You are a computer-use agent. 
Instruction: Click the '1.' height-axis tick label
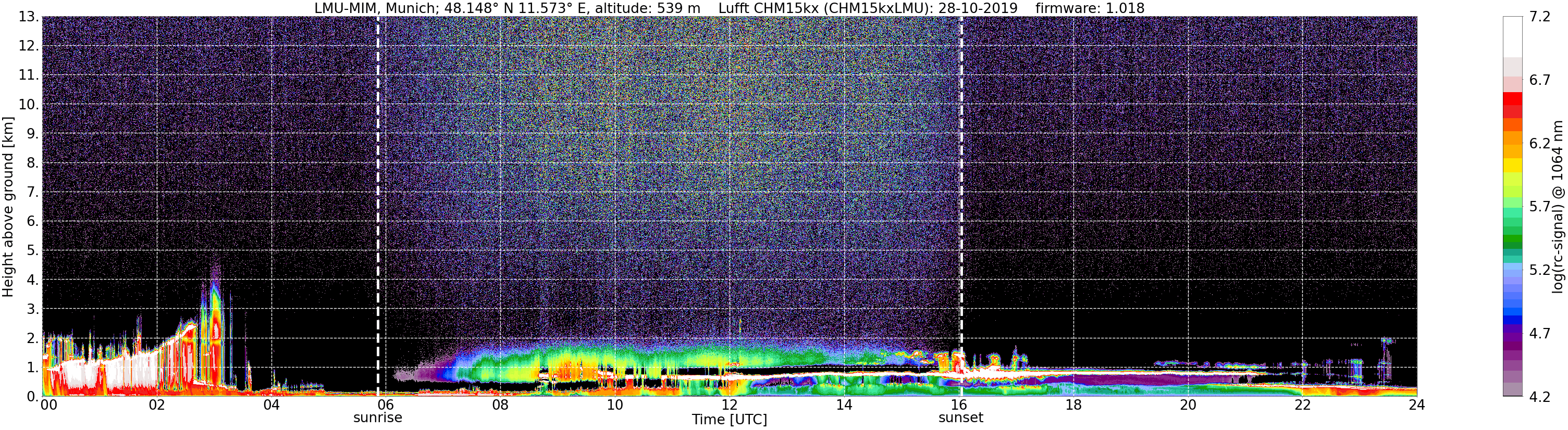coord(32,366)
